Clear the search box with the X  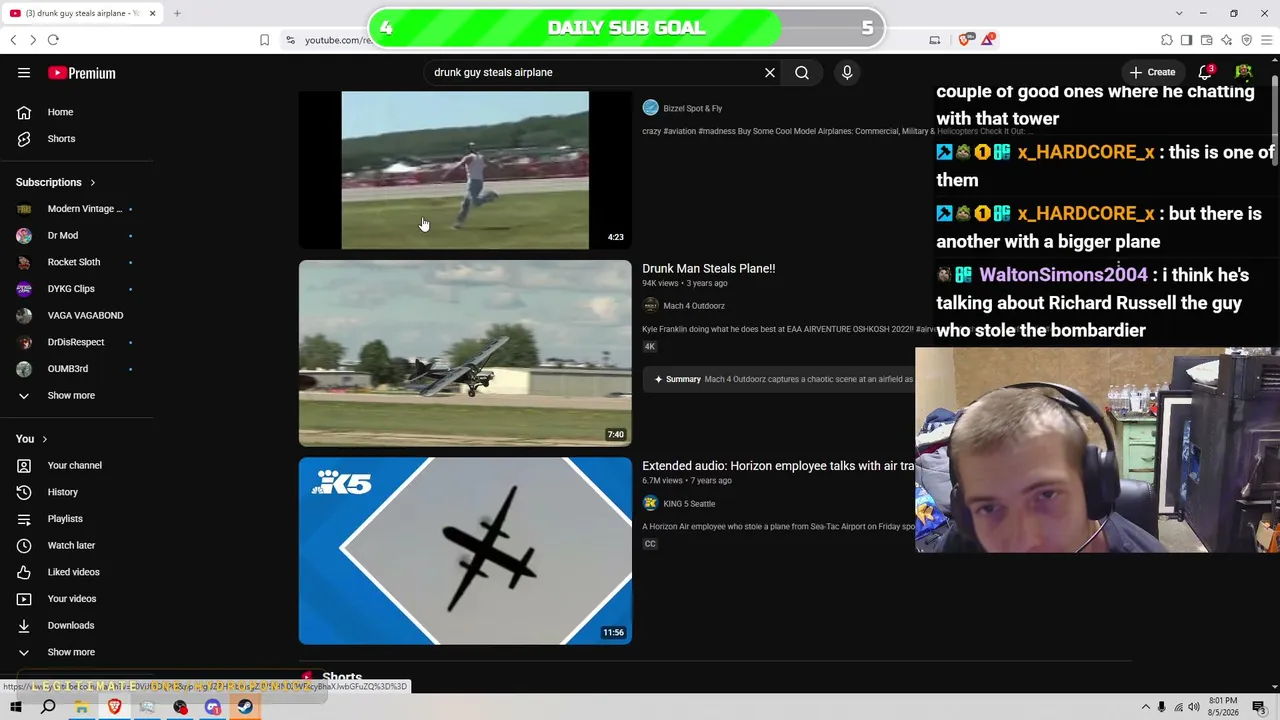point(770,72)
